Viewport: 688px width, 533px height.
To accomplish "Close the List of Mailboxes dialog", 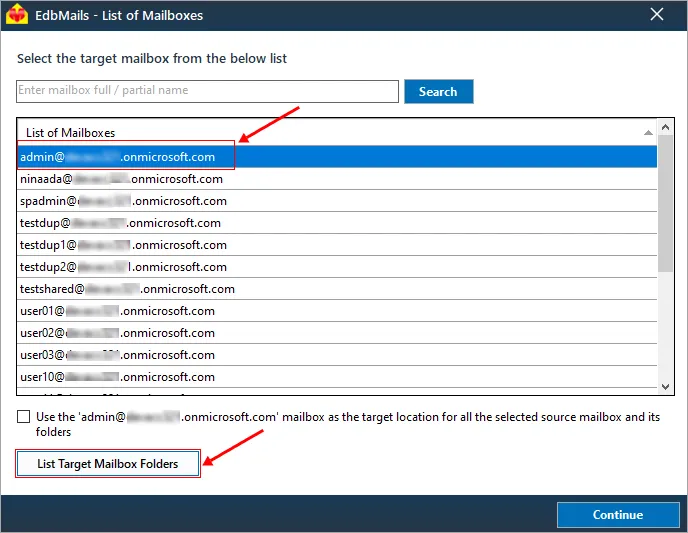I will coord(656,14).
